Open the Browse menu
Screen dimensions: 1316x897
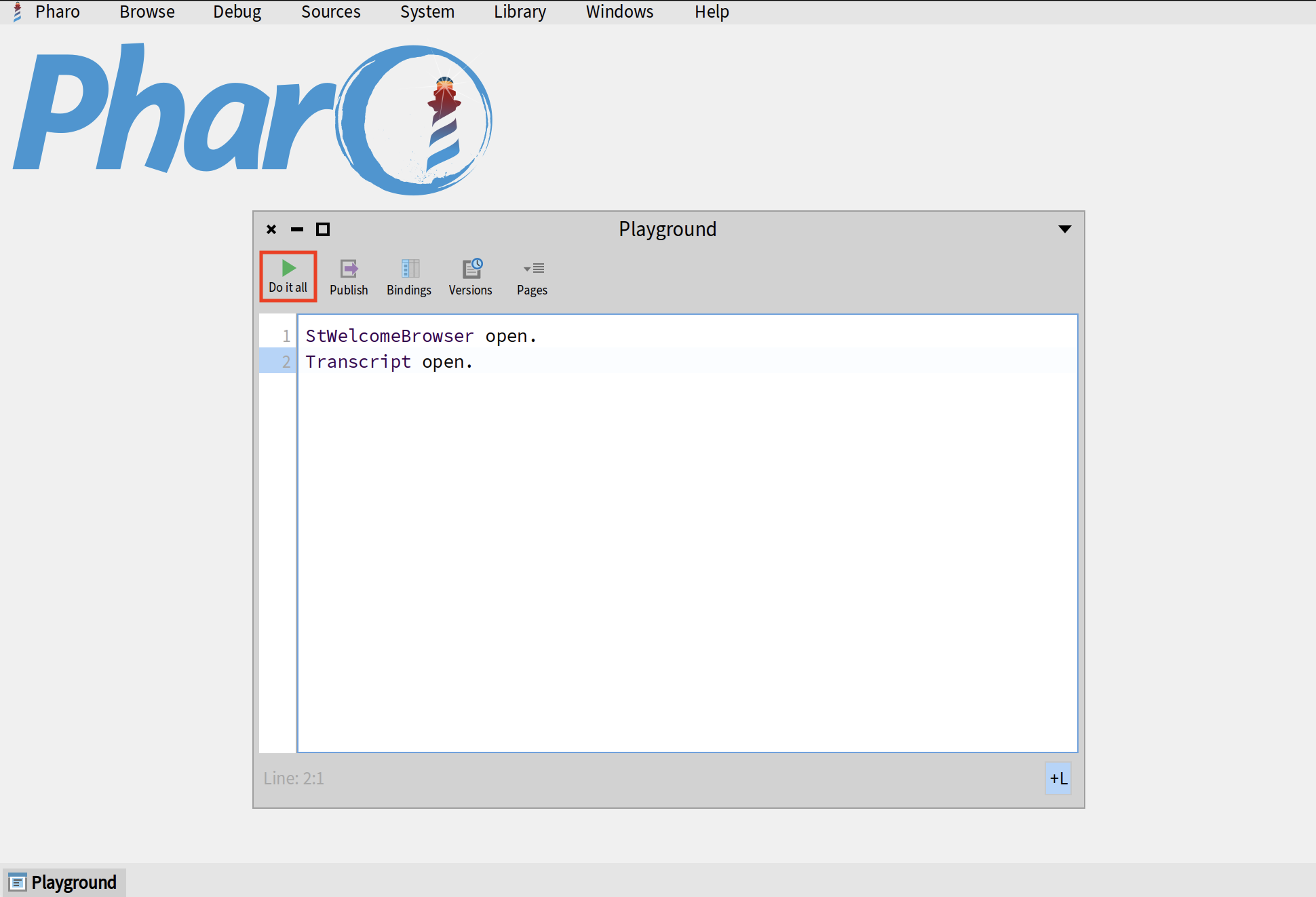(x=147, y=12)
